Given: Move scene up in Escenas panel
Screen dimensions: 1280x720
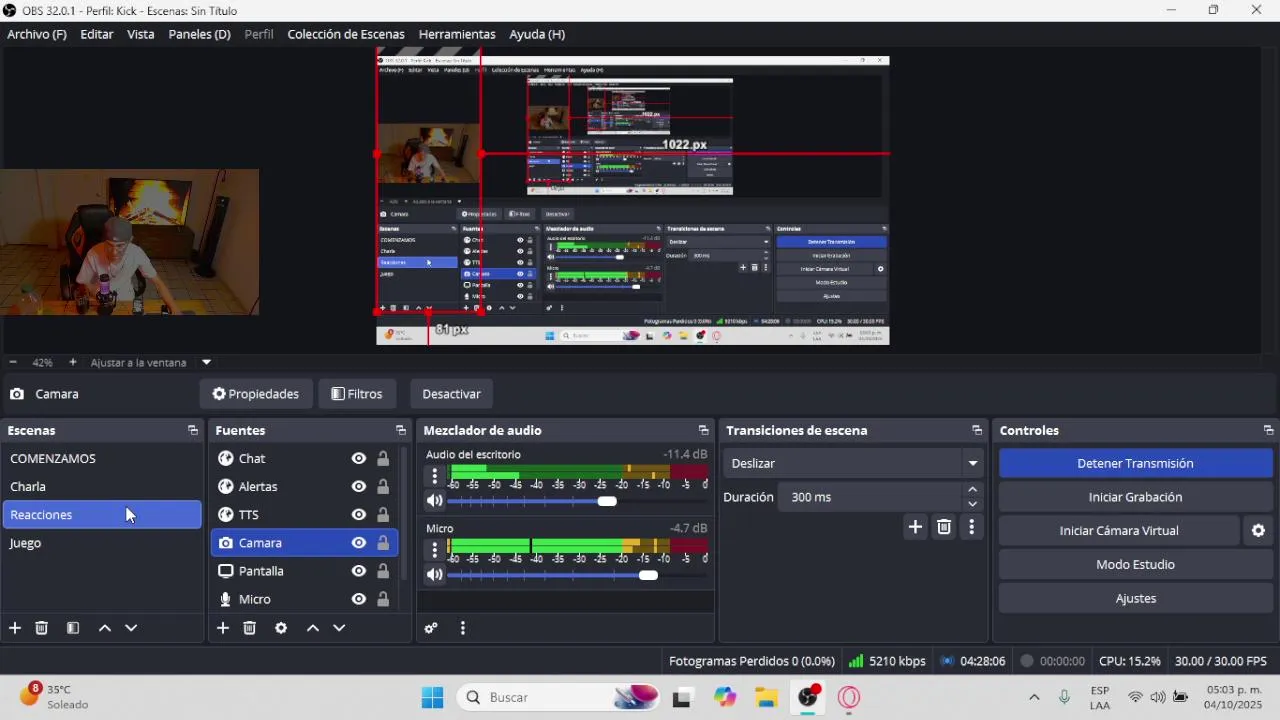Looking at the screenshot, I should click(105, 628).
